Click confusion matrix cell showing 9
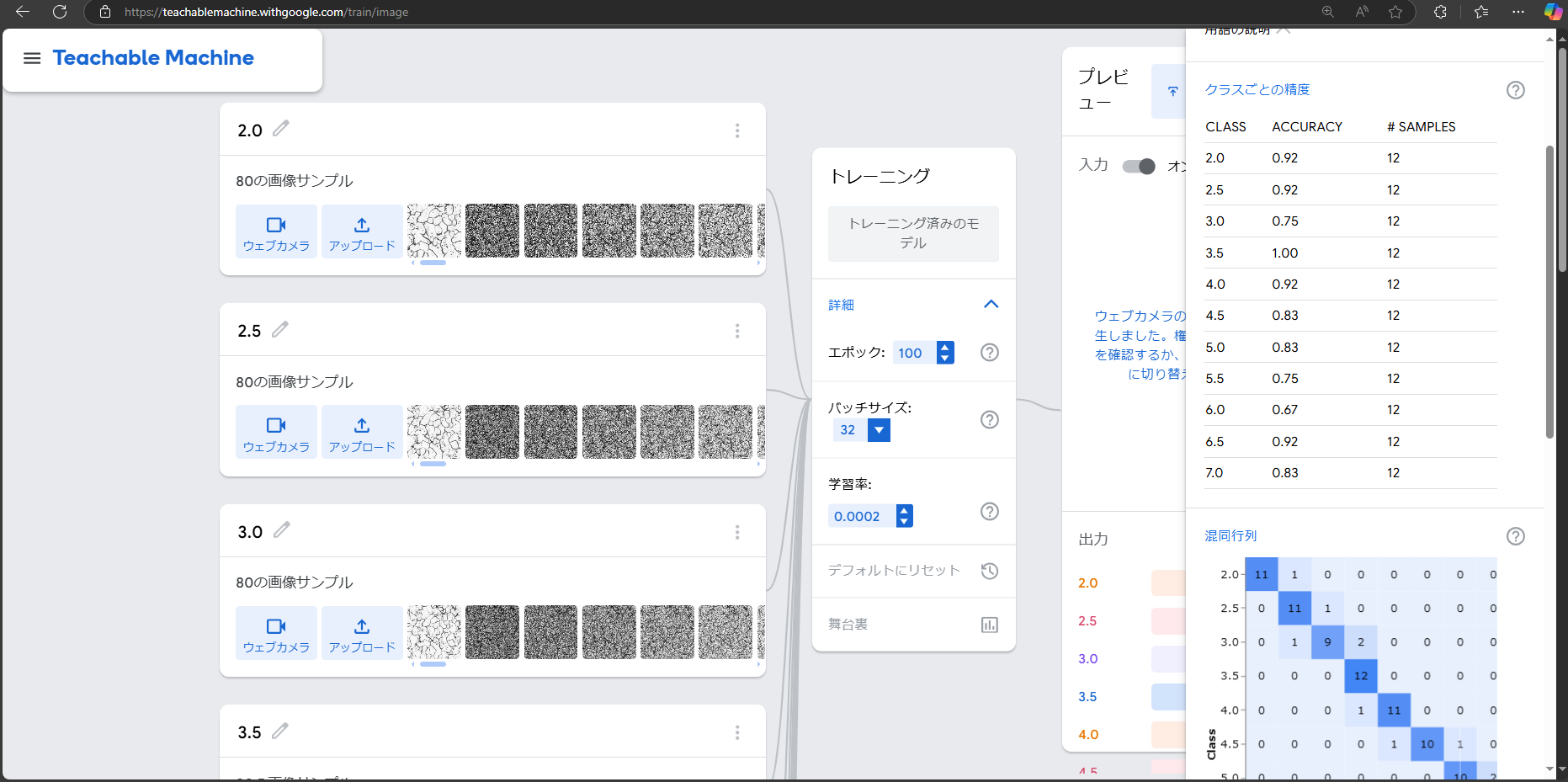The image size is (1568, 782). (1327, 642)
